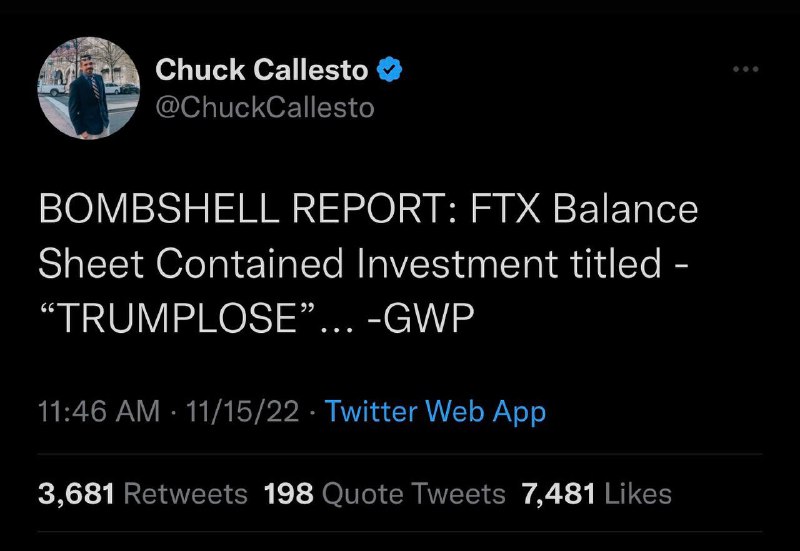Click the display name Chuck Callesto
The width and height of the screenshot is (800, 551).
point(262,69)
